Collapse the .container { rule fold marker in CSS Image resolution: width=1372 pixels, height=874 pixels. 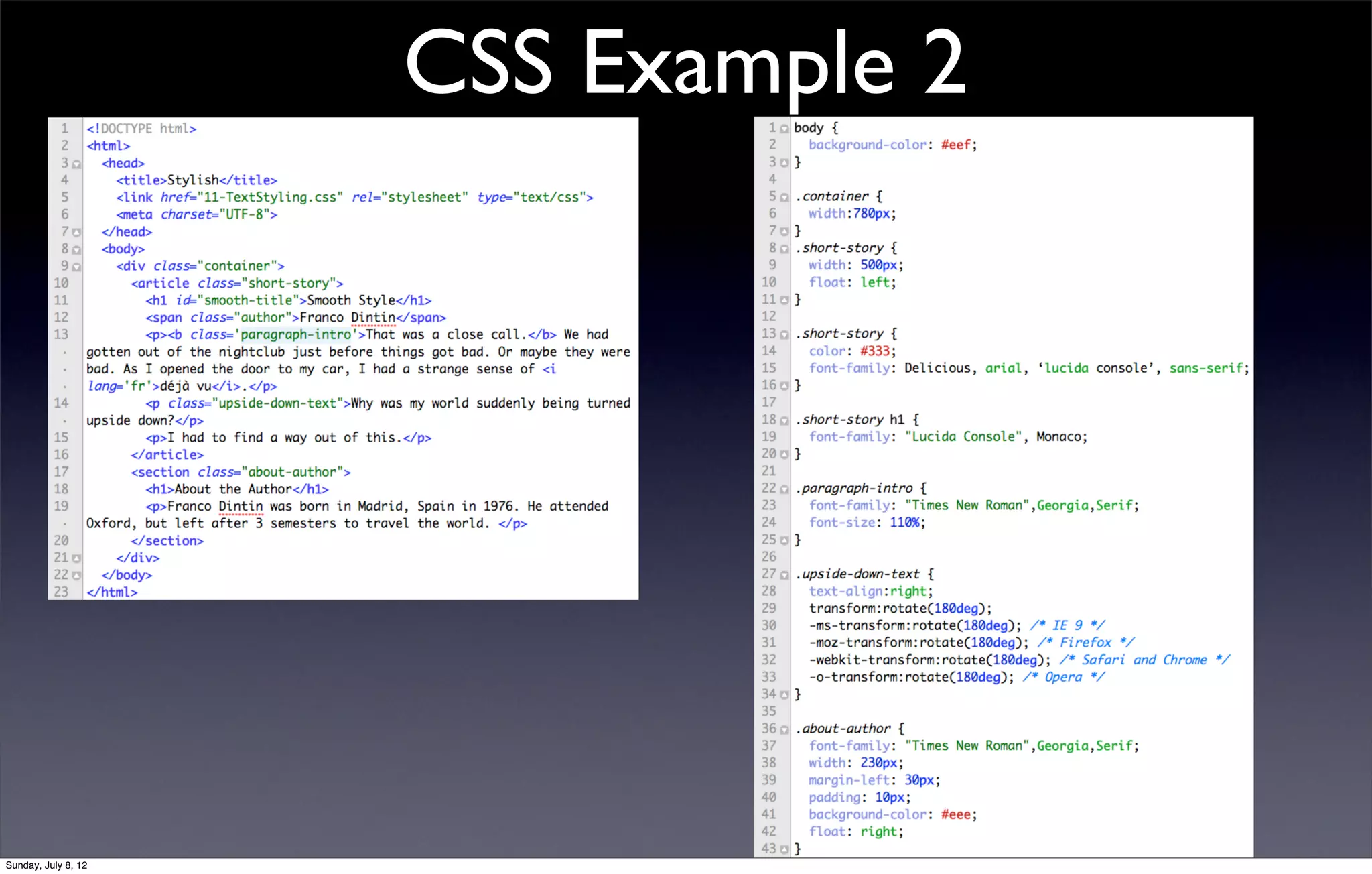784,198
